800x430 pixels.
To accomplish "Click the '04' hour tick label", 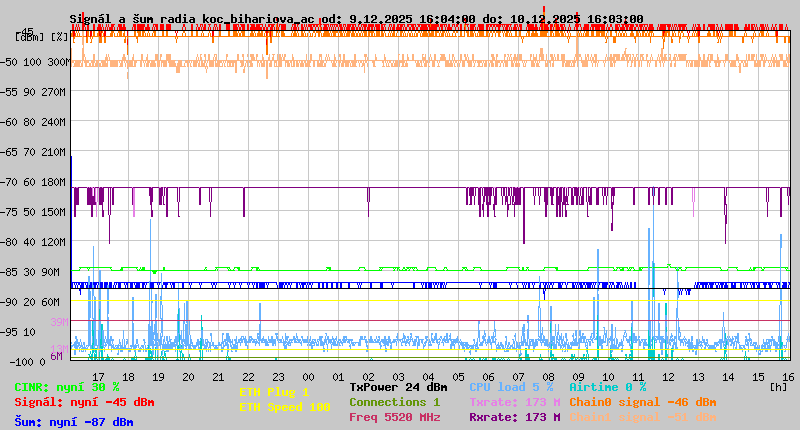I will coord(429,377).
